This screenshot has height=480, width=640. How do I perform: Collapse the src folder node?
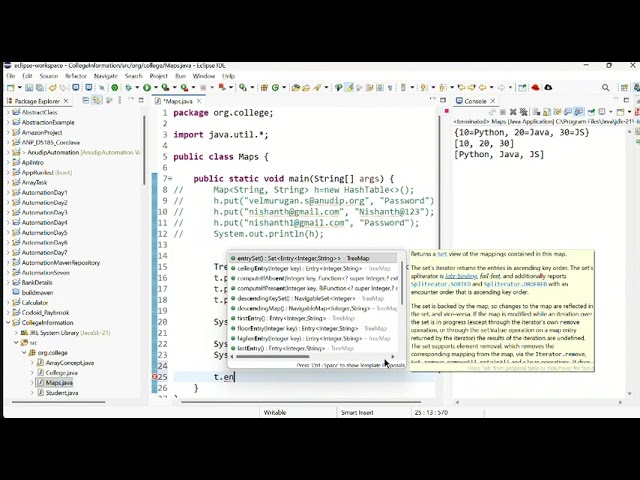click(x=16, y=342)
